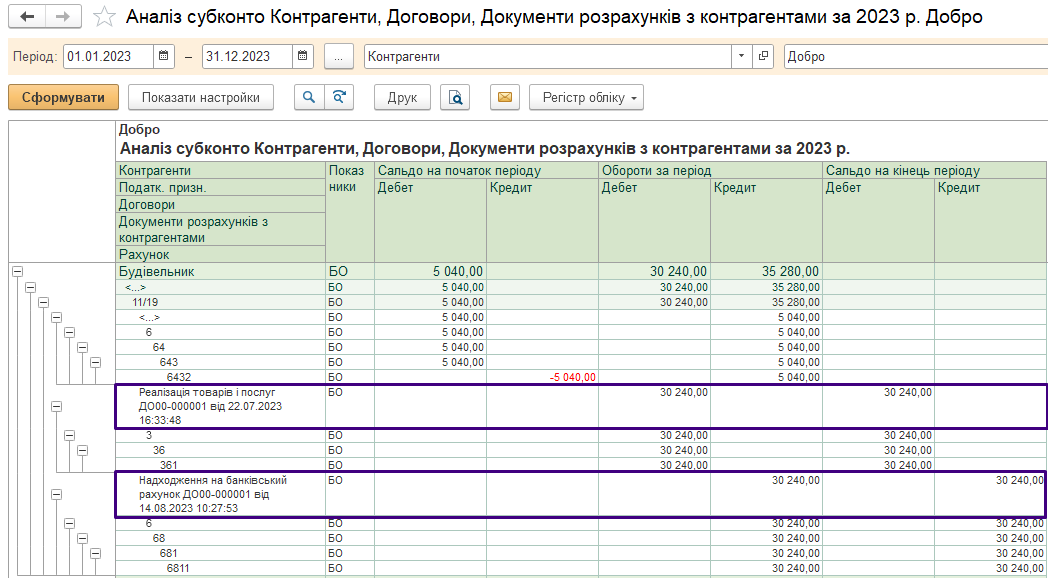Open the Регістр обліку dropdown menu

tap(586, 98)
